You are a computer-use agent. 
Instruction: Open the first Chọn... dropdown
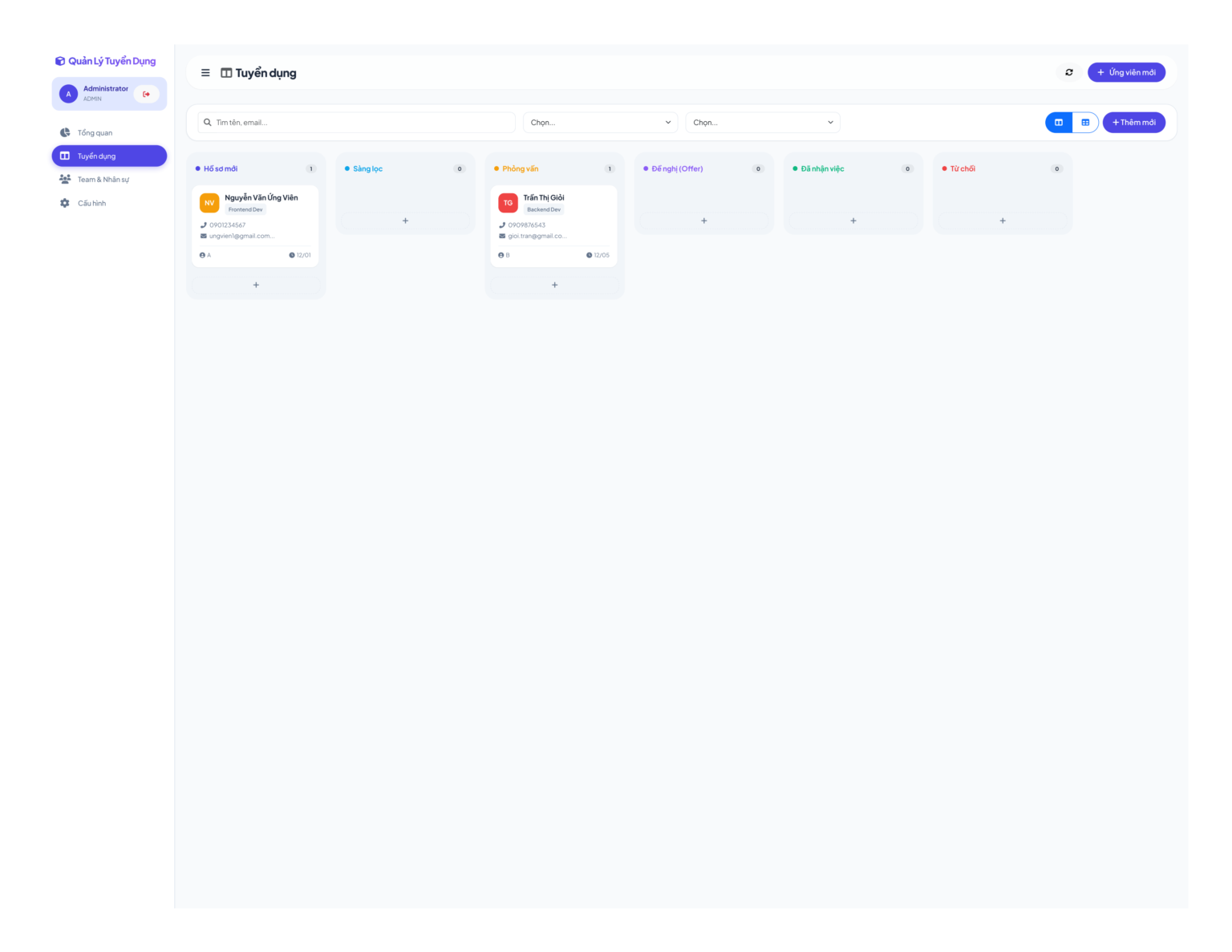(601, 123)
